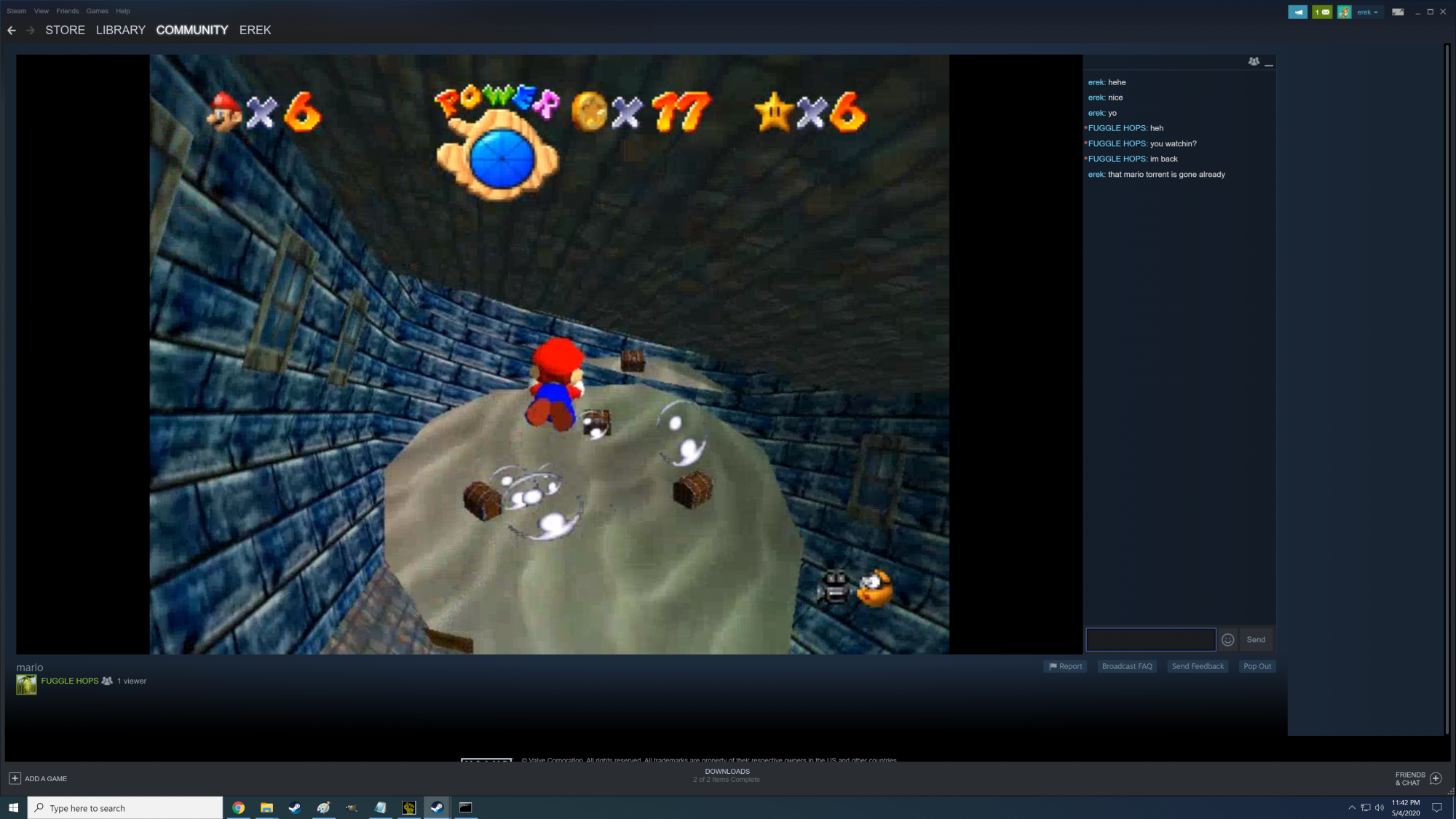This screenshot has height=819, width=1456.
Task: Open the Broadcast FAQ link
Action: point(1127,666)
